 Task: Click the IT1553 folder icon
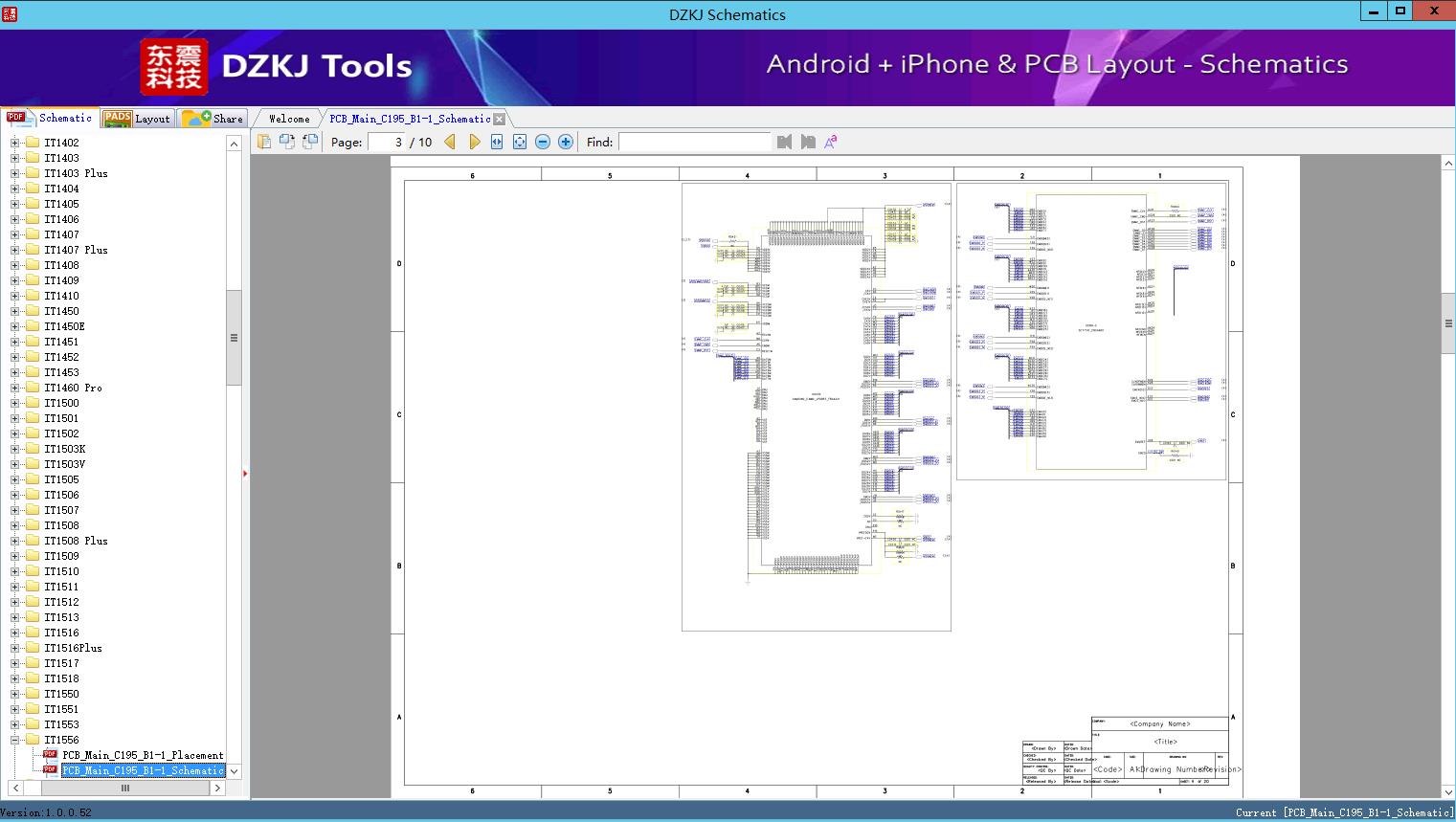point(33,724)
